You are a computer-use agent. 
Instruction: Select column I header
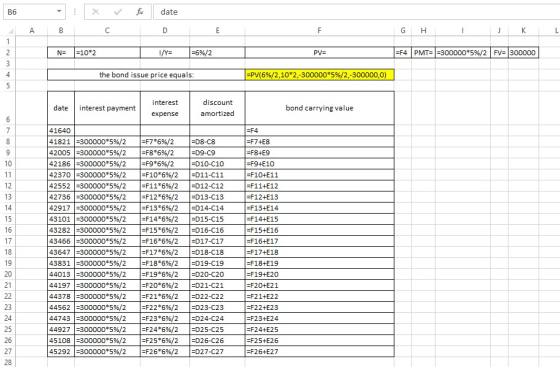[x=462, y=31]
